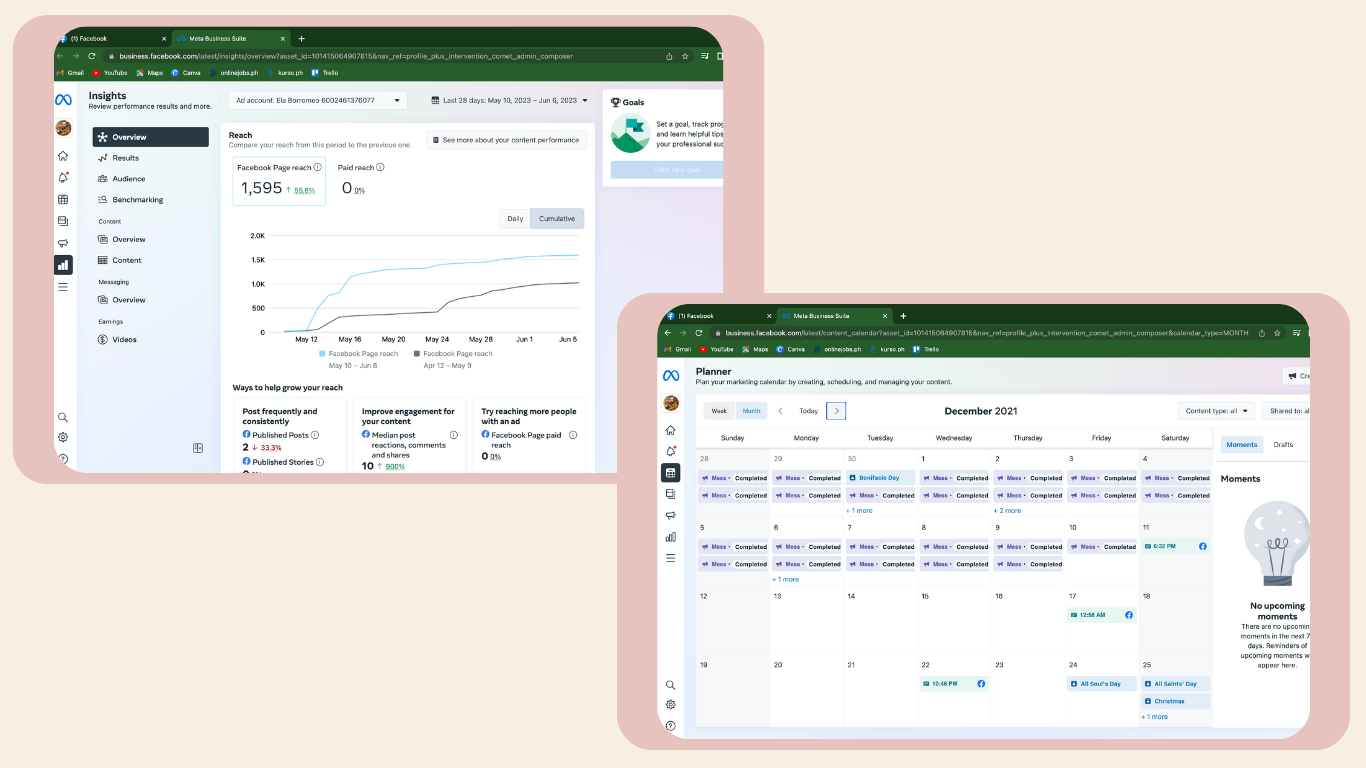Select Audience in Insights navigation
Viewport: 1366px width, 768px height.
coord(151,179)
